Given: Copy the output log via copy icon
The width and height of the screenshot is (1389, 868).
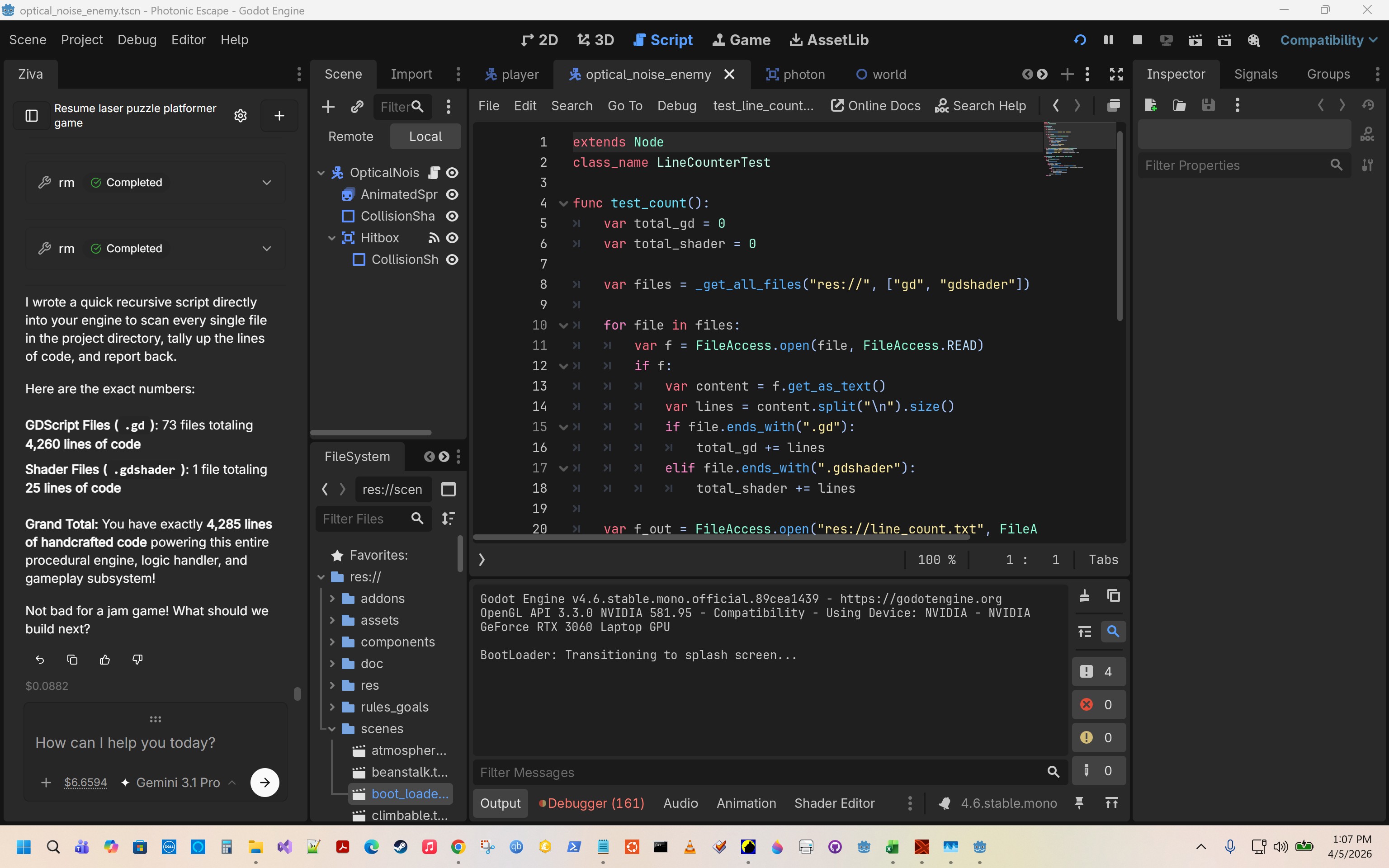Looking at the screenshot, I should 1114,595.
